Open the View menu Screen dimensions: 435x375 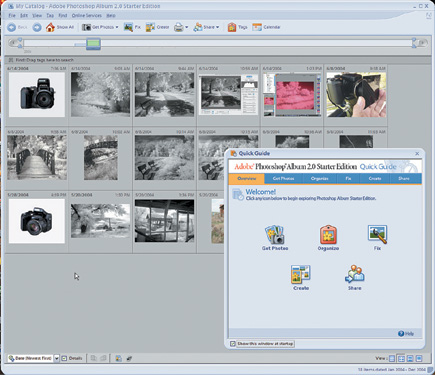(37, 16)
